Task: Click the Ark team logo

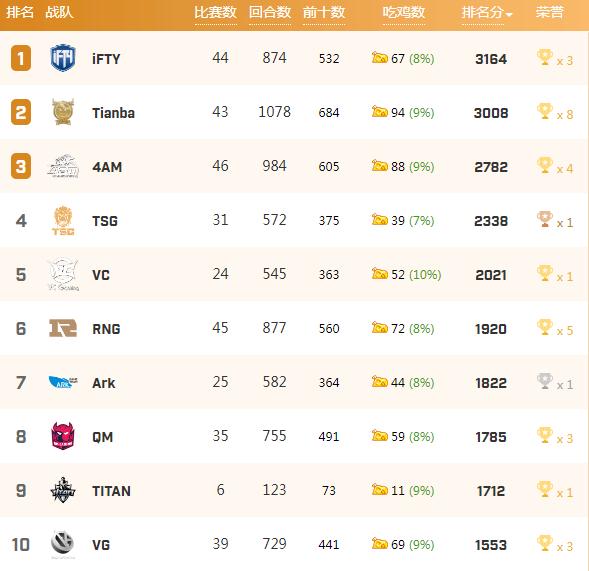Action: 63,382
